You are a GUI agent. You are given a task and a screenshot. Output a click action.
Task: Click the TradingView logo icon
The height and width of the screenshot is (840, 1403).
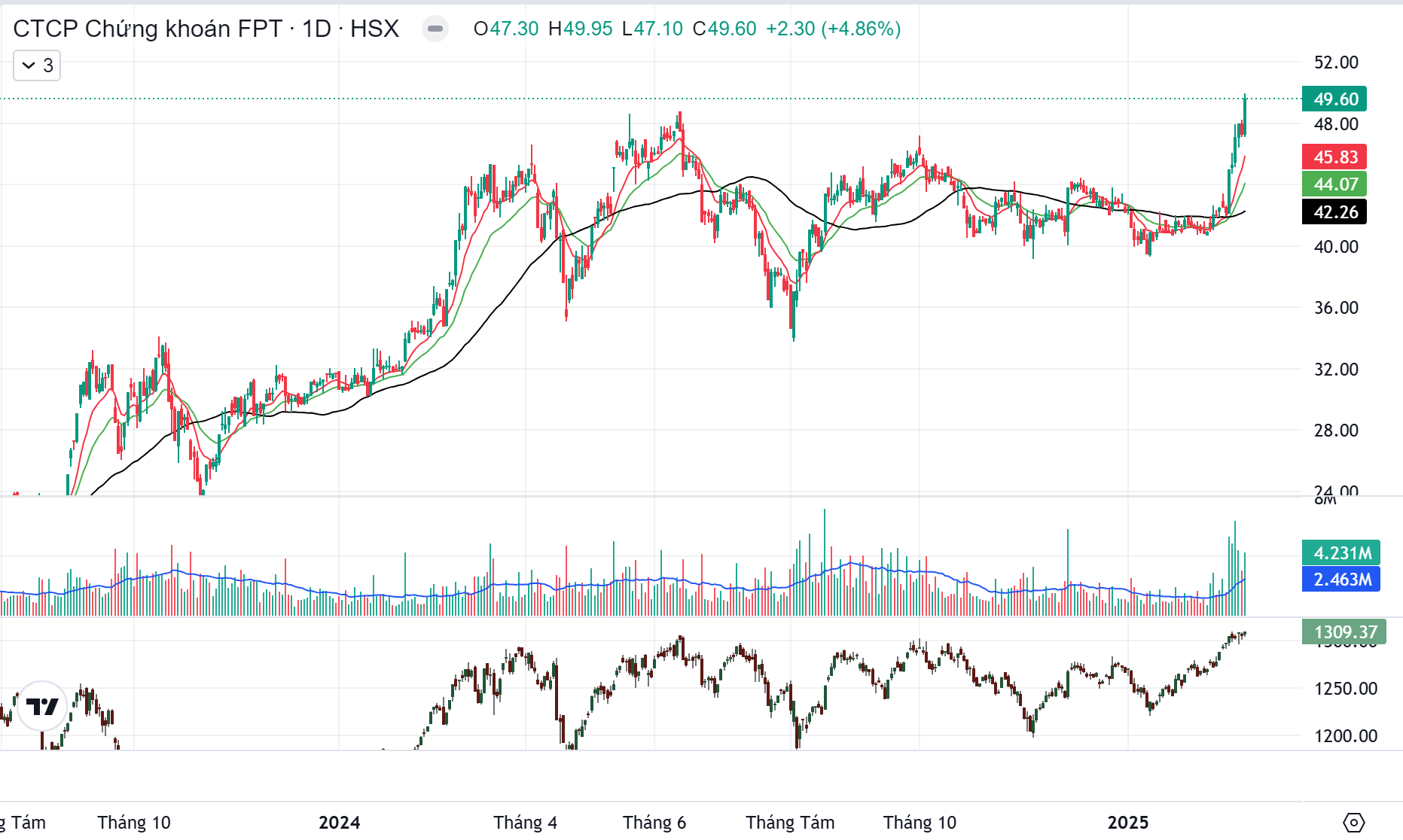coord(42,706)
